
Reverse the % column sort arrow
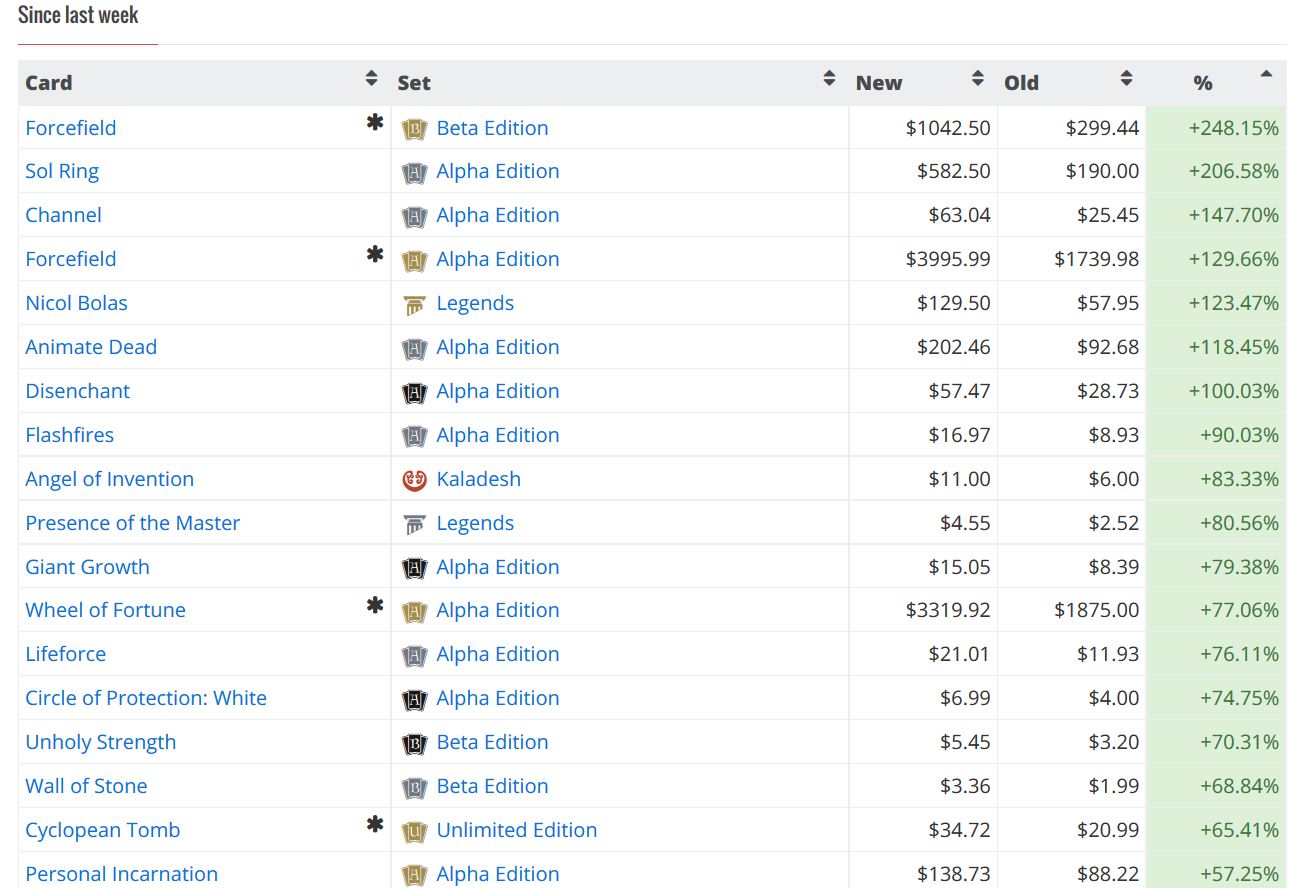1266,75
